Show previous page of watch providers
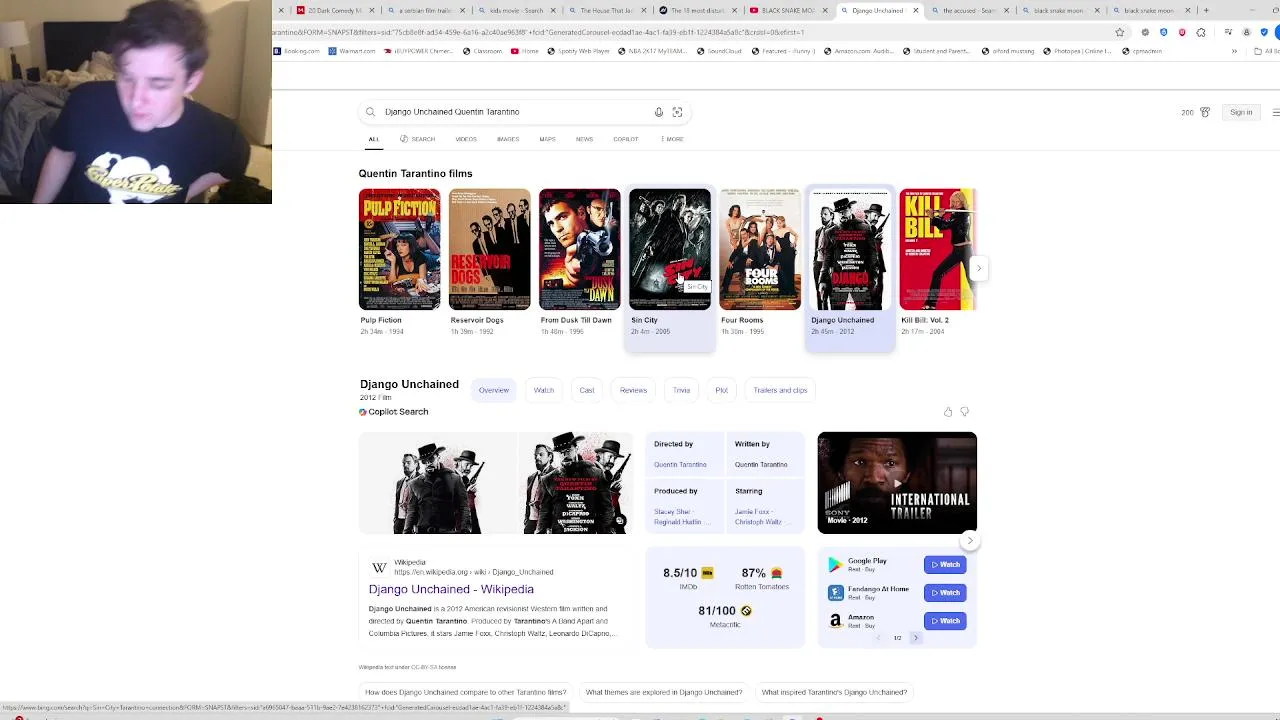The width and height of the screenshot is (1280, 720). 879,638
